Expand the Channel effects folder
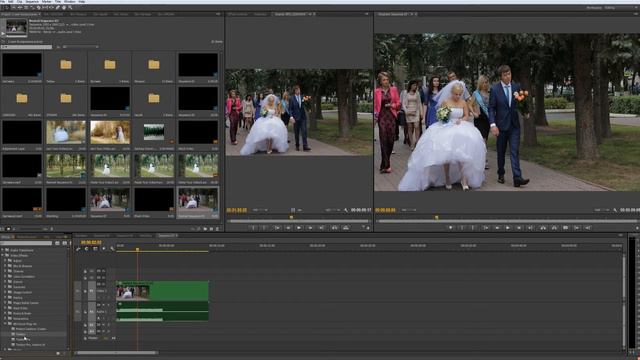The height and width of the screenshot is (360, 640). click(x=5, y=271)
